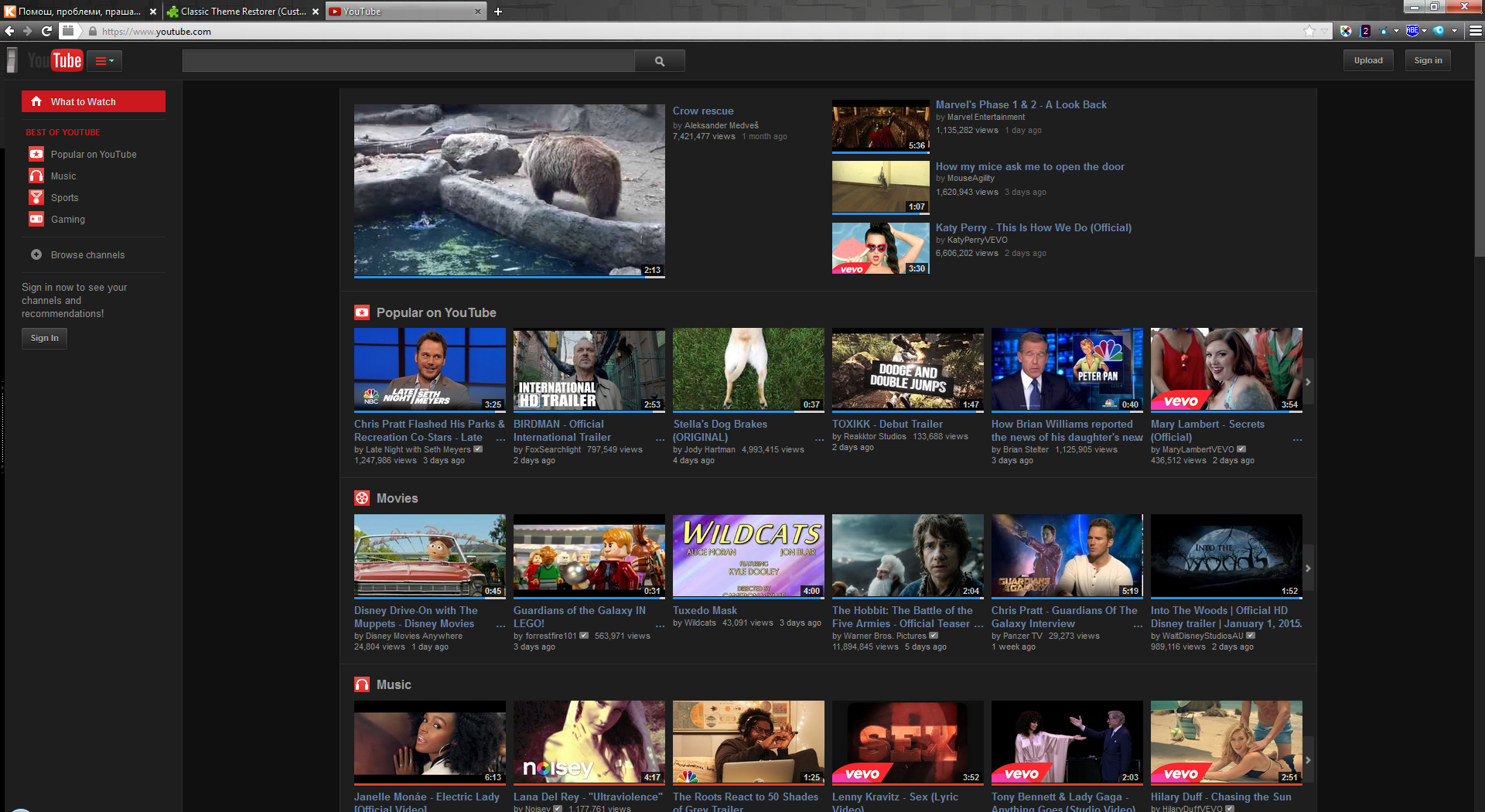Toggle the light switch beside YouTube logo
Screen dimensions: 1485x812
12,60
